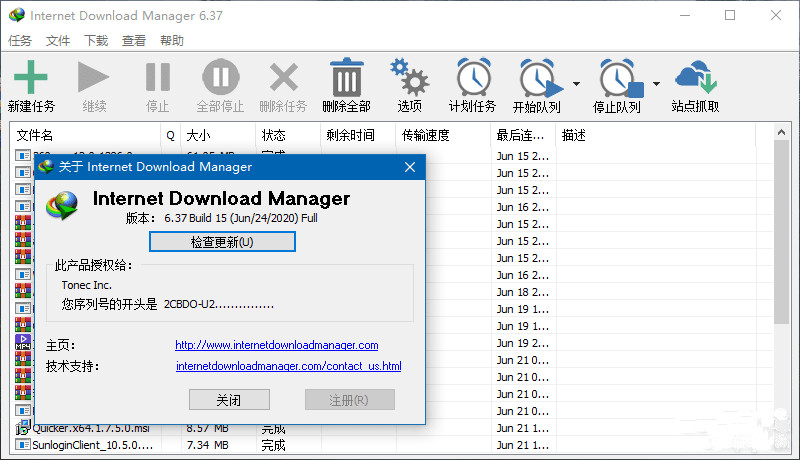Click the Delete Task (删除任务) X icon
This screenshot has height=460, width=800.
point(284,77)
